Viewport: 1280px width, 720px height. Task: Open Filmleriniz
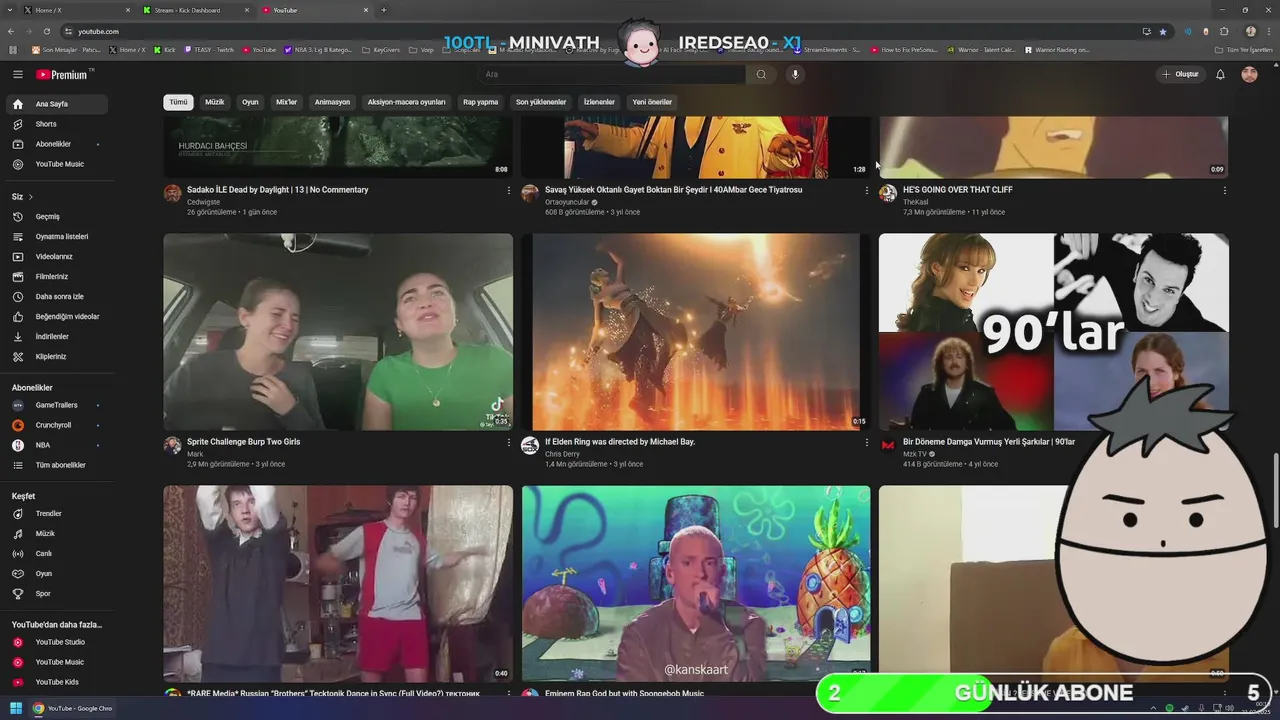click(57, 276)
